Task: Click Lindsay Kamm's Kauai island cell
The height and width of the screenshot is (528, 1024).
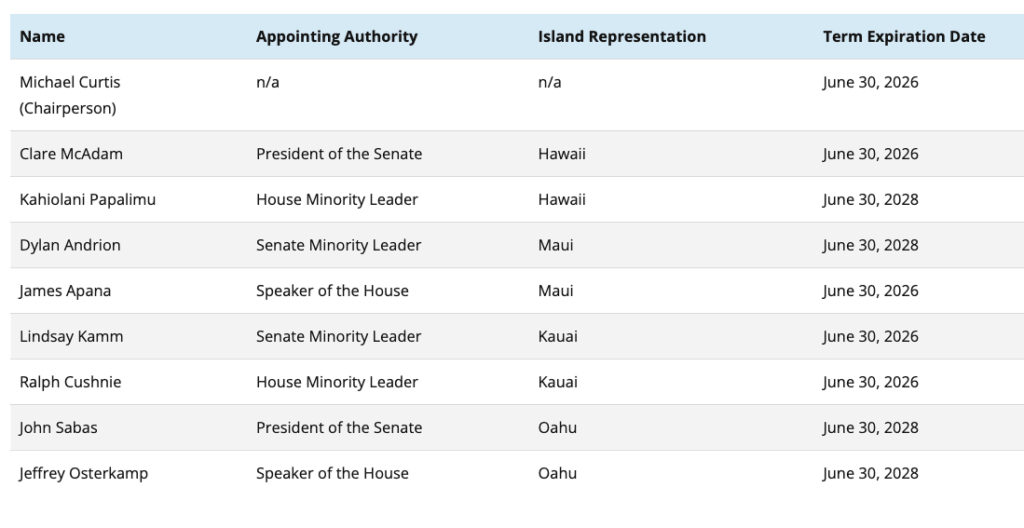Action: click(x=557, y=336)
